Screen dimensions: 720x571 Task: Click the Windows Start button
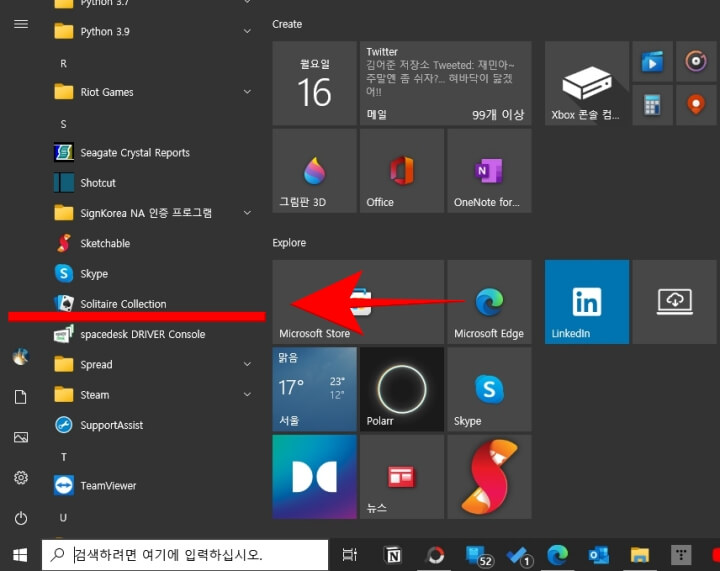pyautogui.click(x=20, y=555)
